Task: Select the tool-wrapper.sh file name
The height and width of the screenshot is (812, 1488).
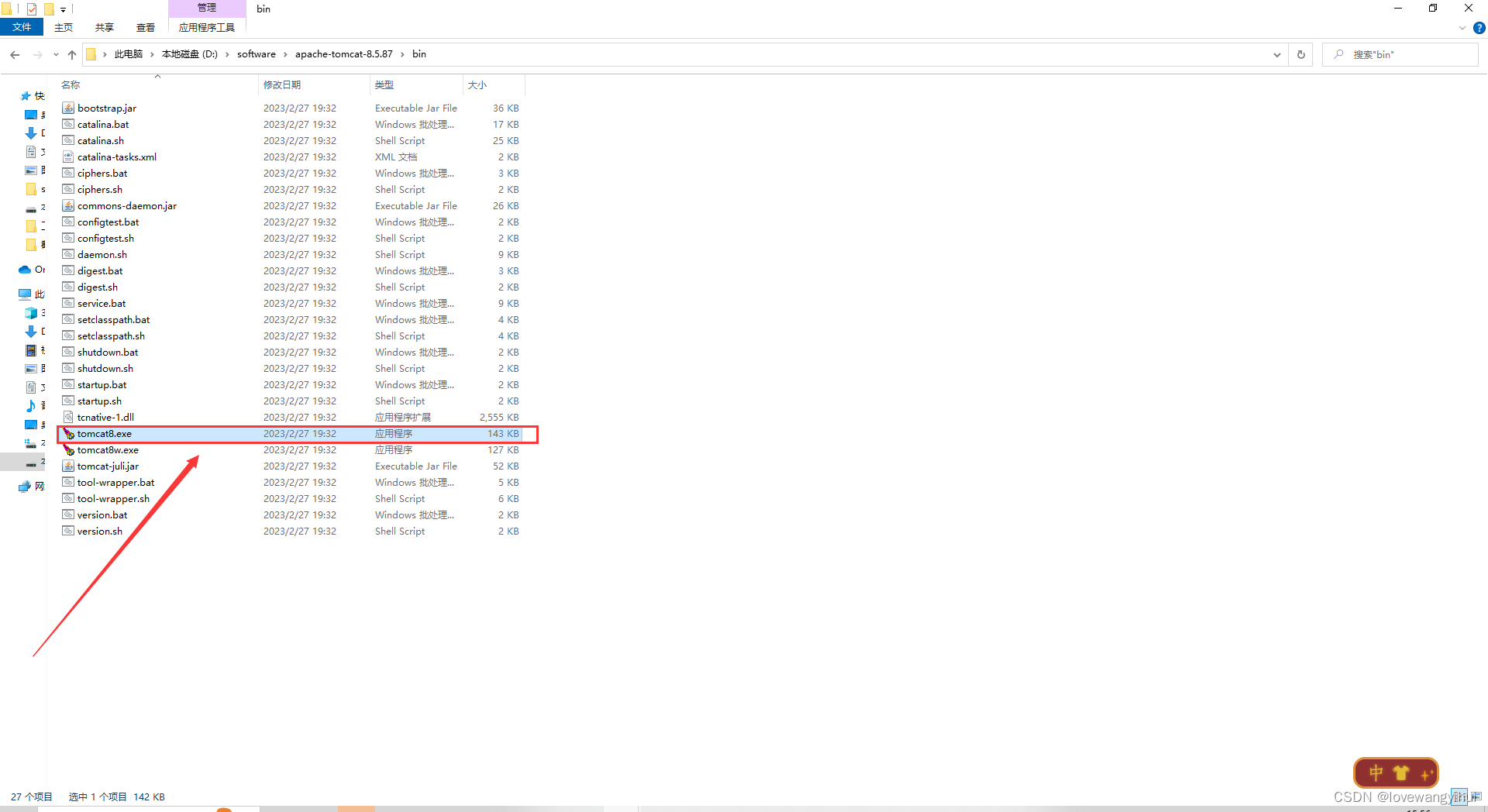Action: coord(114,498)
